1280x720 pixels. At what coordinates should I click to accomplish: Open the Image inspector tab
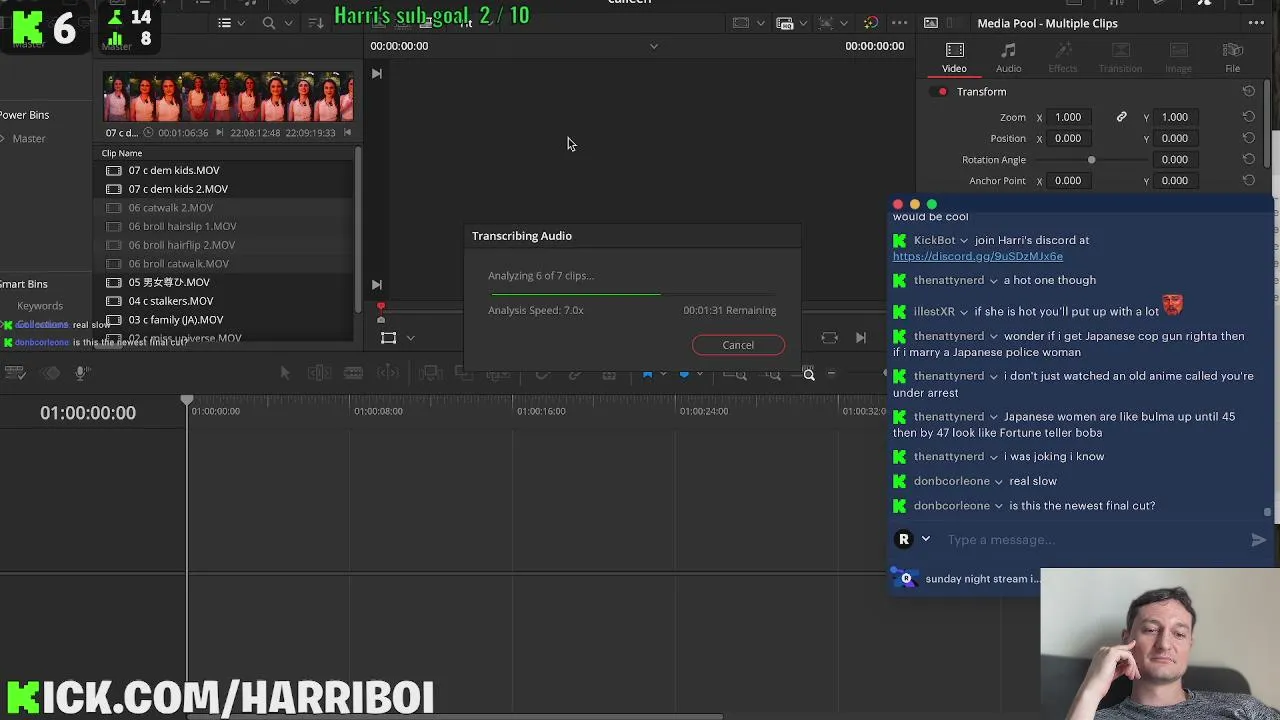point(1178,58)
